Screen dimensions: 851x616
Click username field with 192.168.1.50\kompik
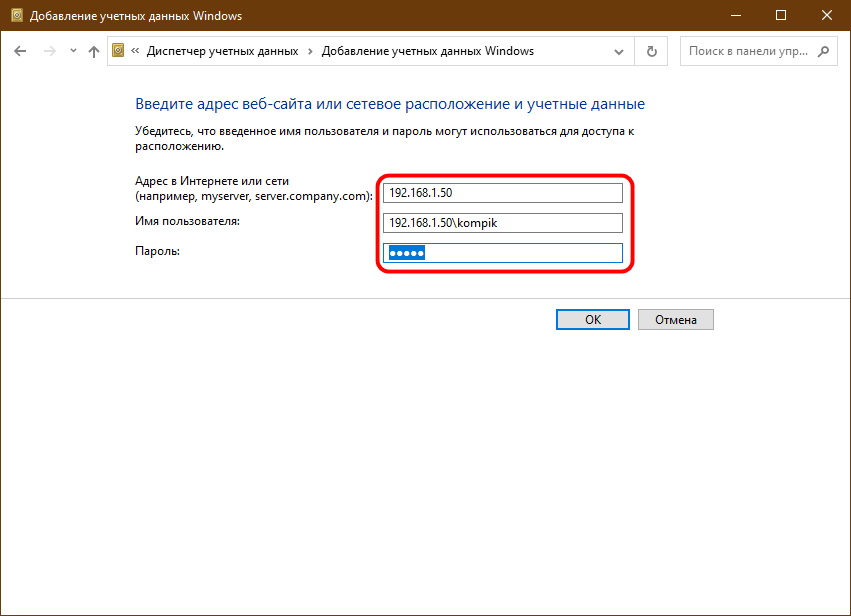[503, 223]
